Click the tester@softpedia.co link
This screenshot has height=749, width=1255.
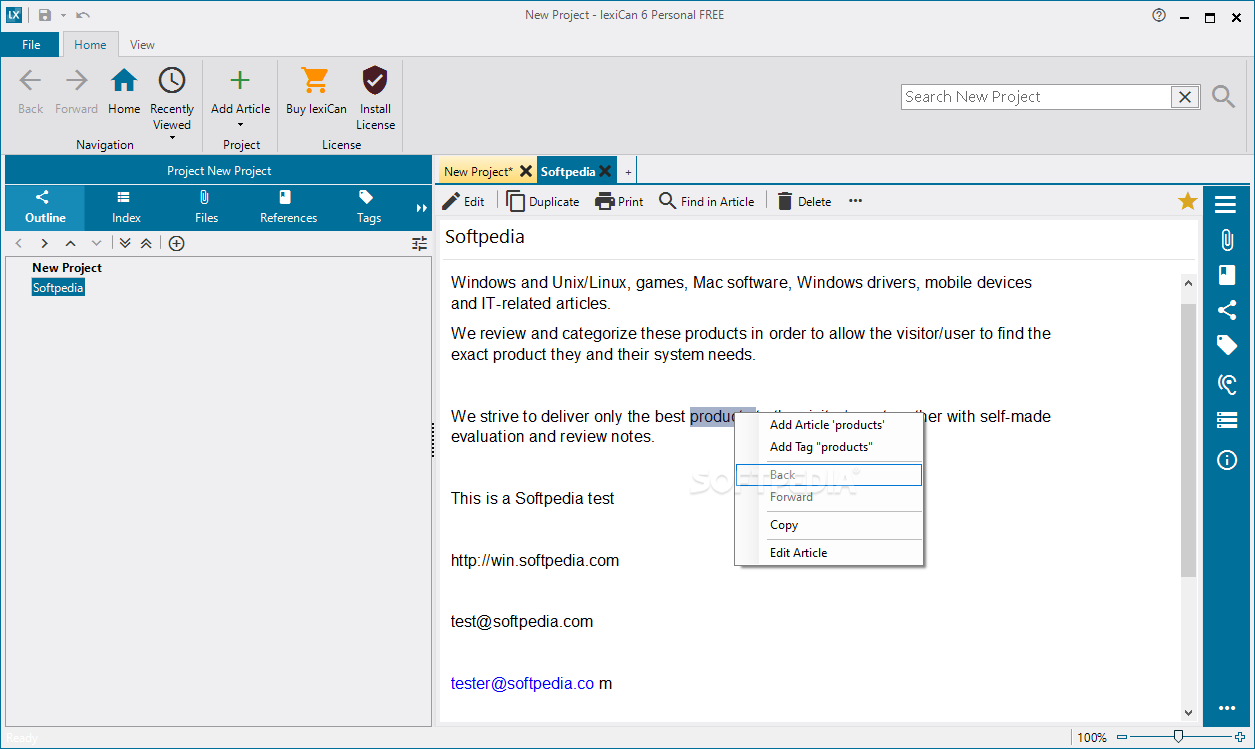pos(522,683)
